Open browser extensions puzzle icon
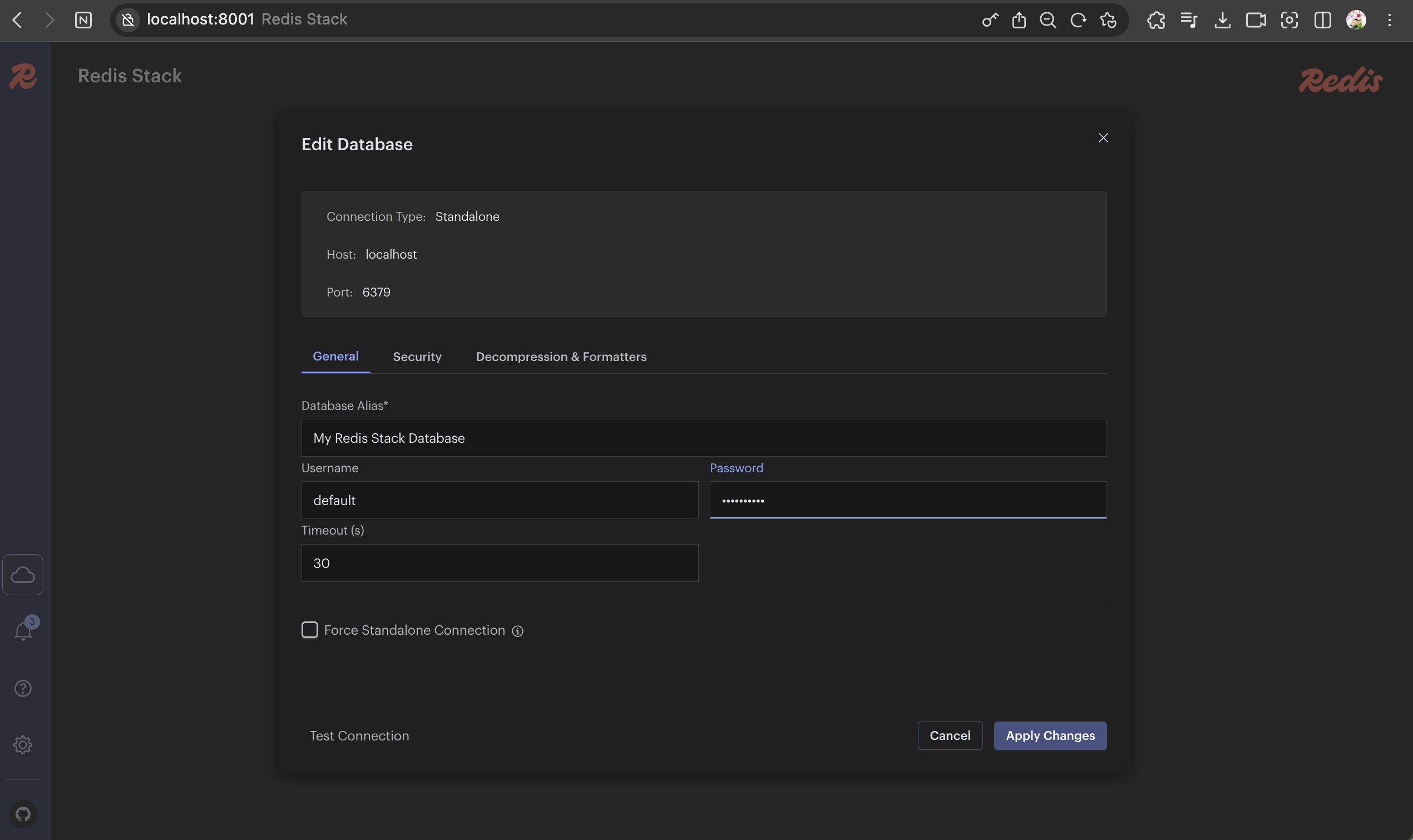 coord(1155,21)
